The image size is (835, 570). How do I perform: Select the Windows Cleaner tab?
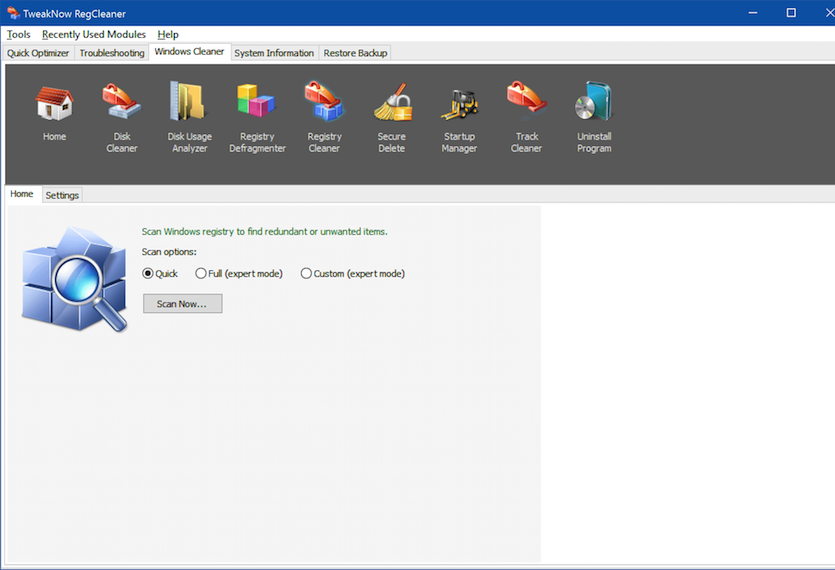(x=190, y=52)
